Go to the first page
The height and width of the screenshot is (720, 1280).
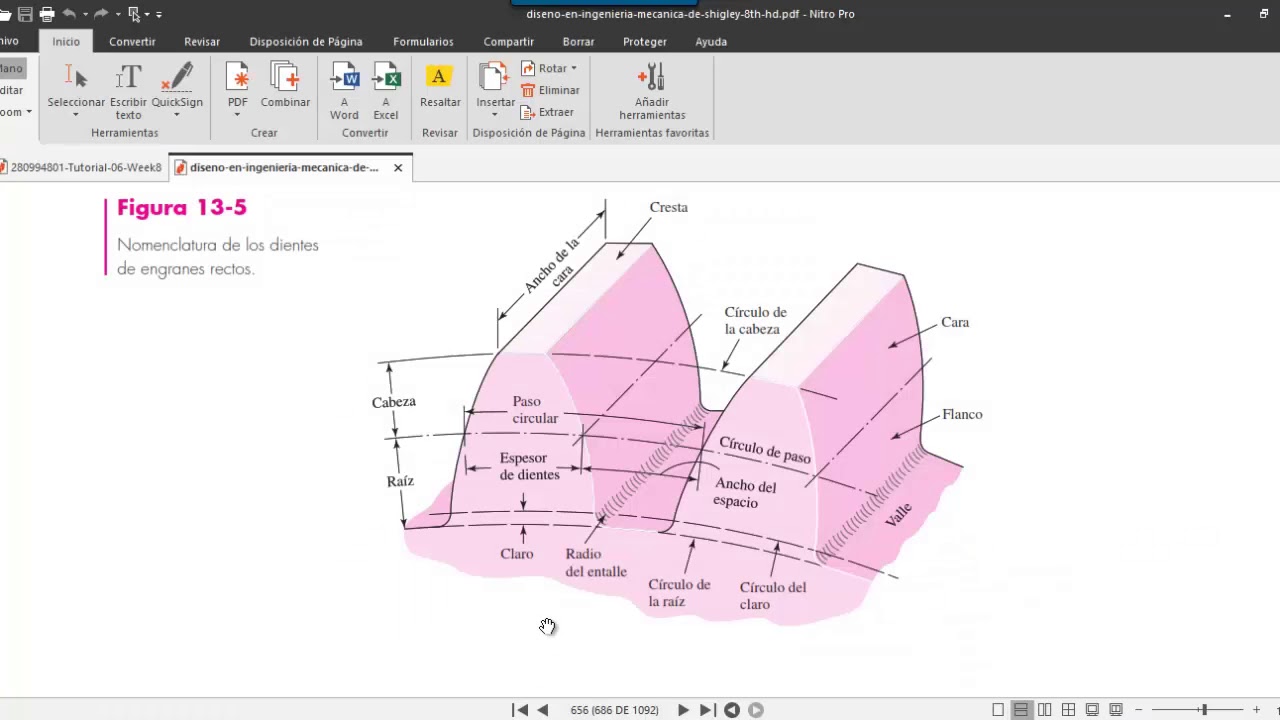520,710
